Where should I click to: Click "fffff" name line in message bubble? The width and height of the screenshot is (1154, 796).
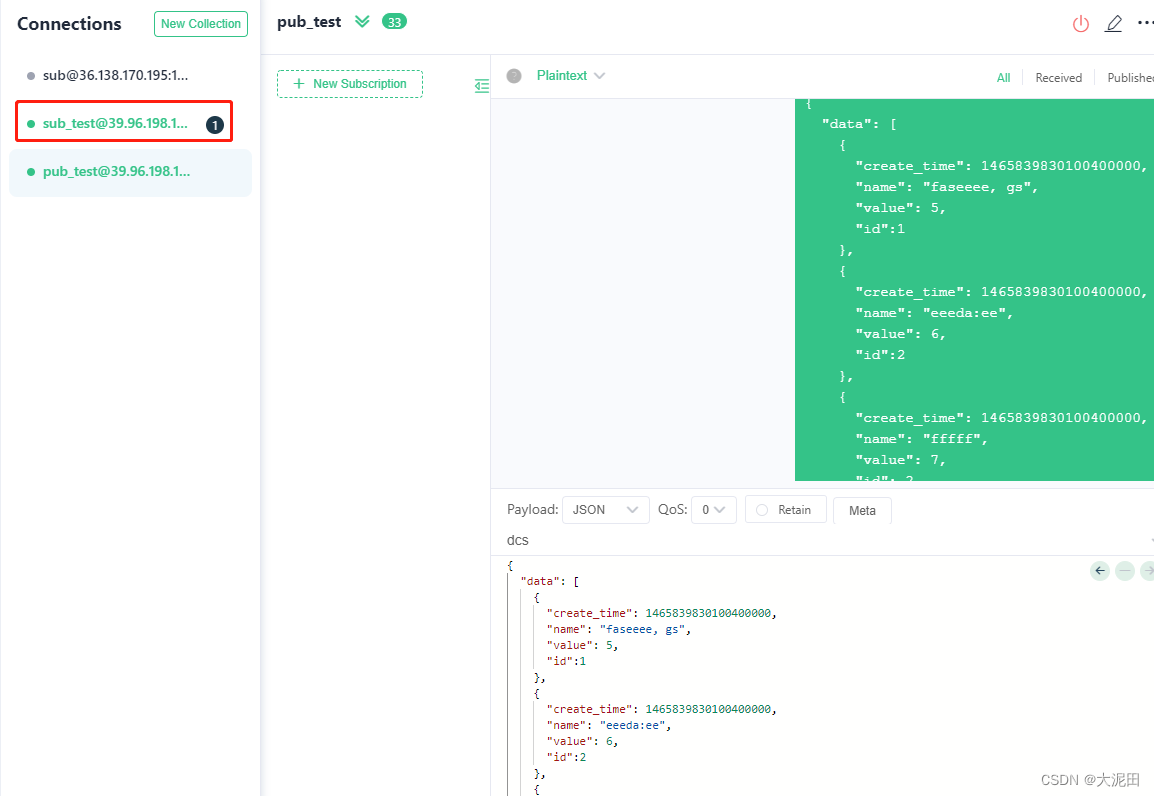(x=921, y=439)
